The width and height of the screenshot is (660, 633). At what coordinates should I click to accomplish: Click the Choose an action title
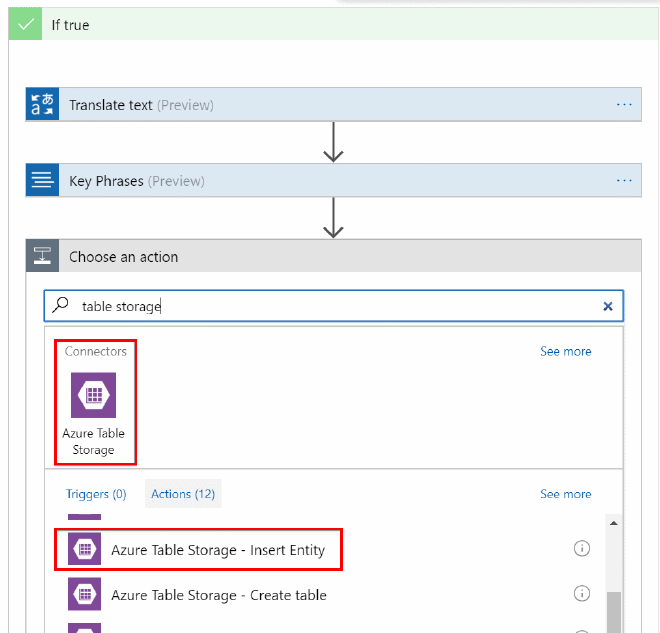[123, 257]
